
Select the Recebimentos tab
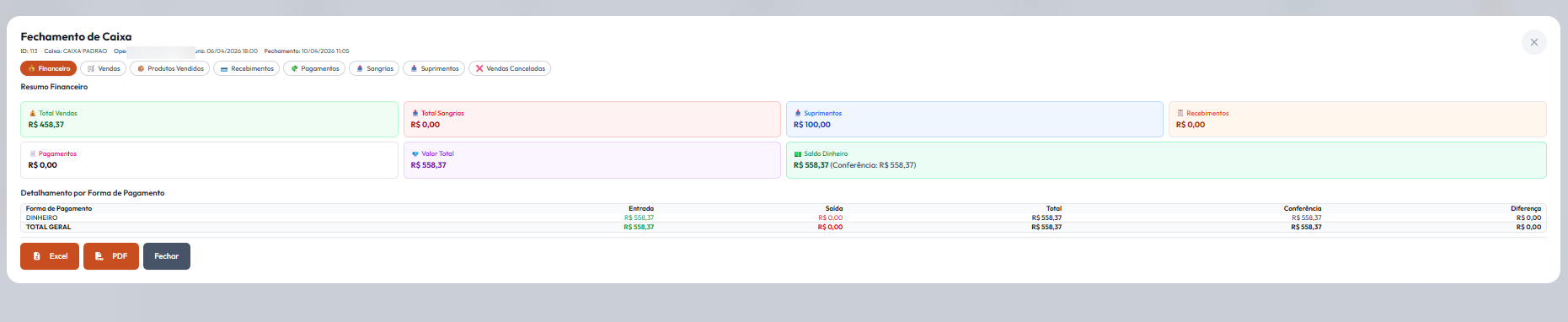coord(247,68)
